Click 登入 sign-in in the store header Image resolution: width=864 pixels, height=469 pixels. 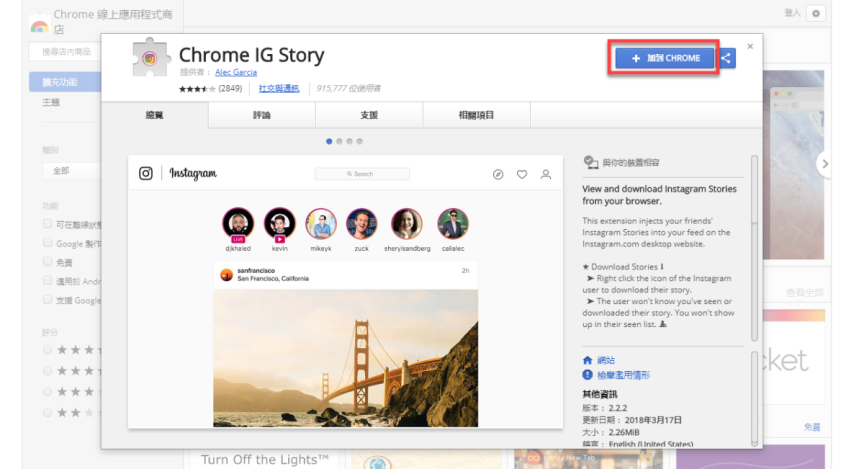coord(792,13)
